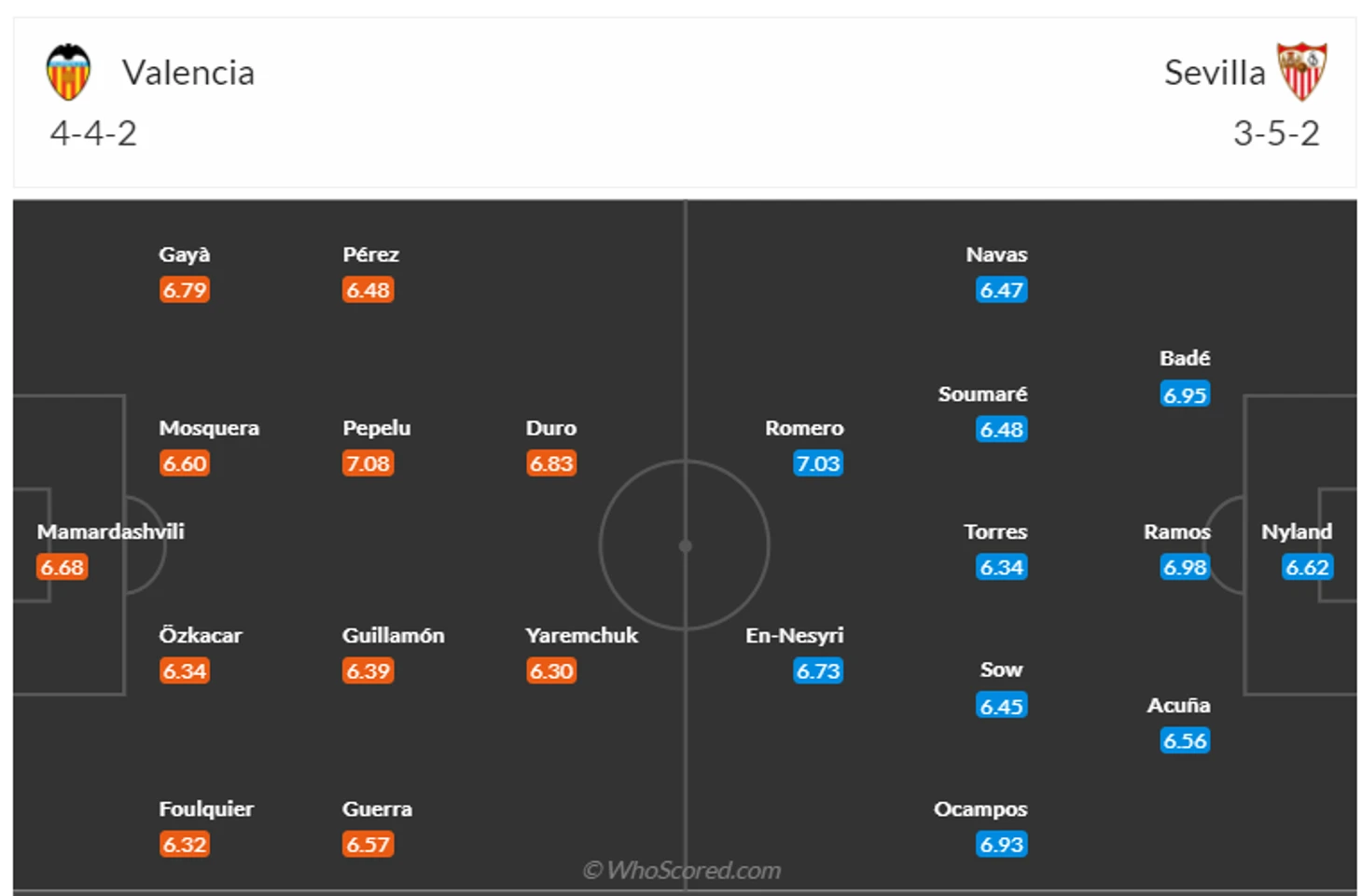
Task: Click player name Foulquier
Action: pos(206,808)
